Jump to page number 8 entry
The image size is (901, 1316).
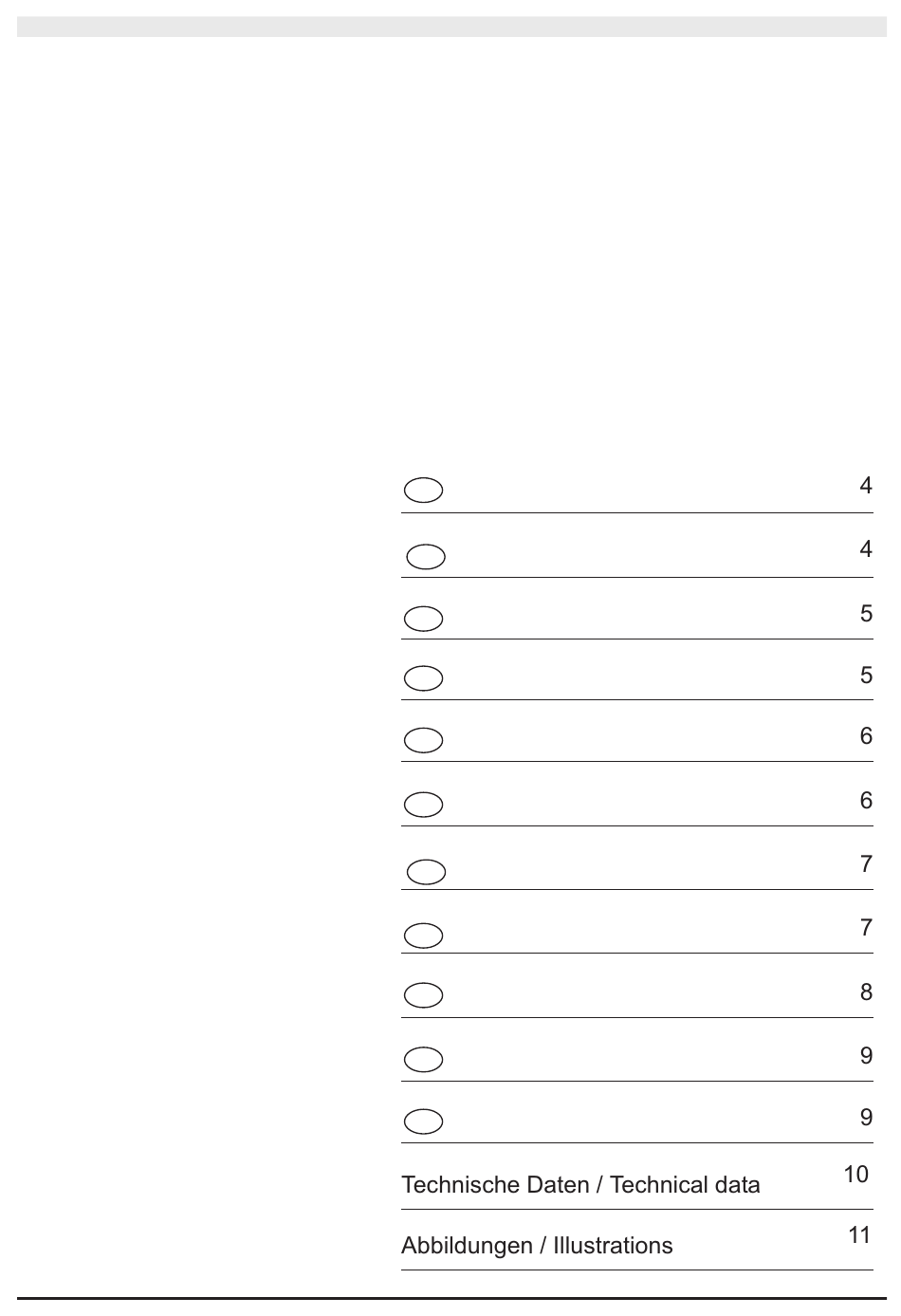866,992
